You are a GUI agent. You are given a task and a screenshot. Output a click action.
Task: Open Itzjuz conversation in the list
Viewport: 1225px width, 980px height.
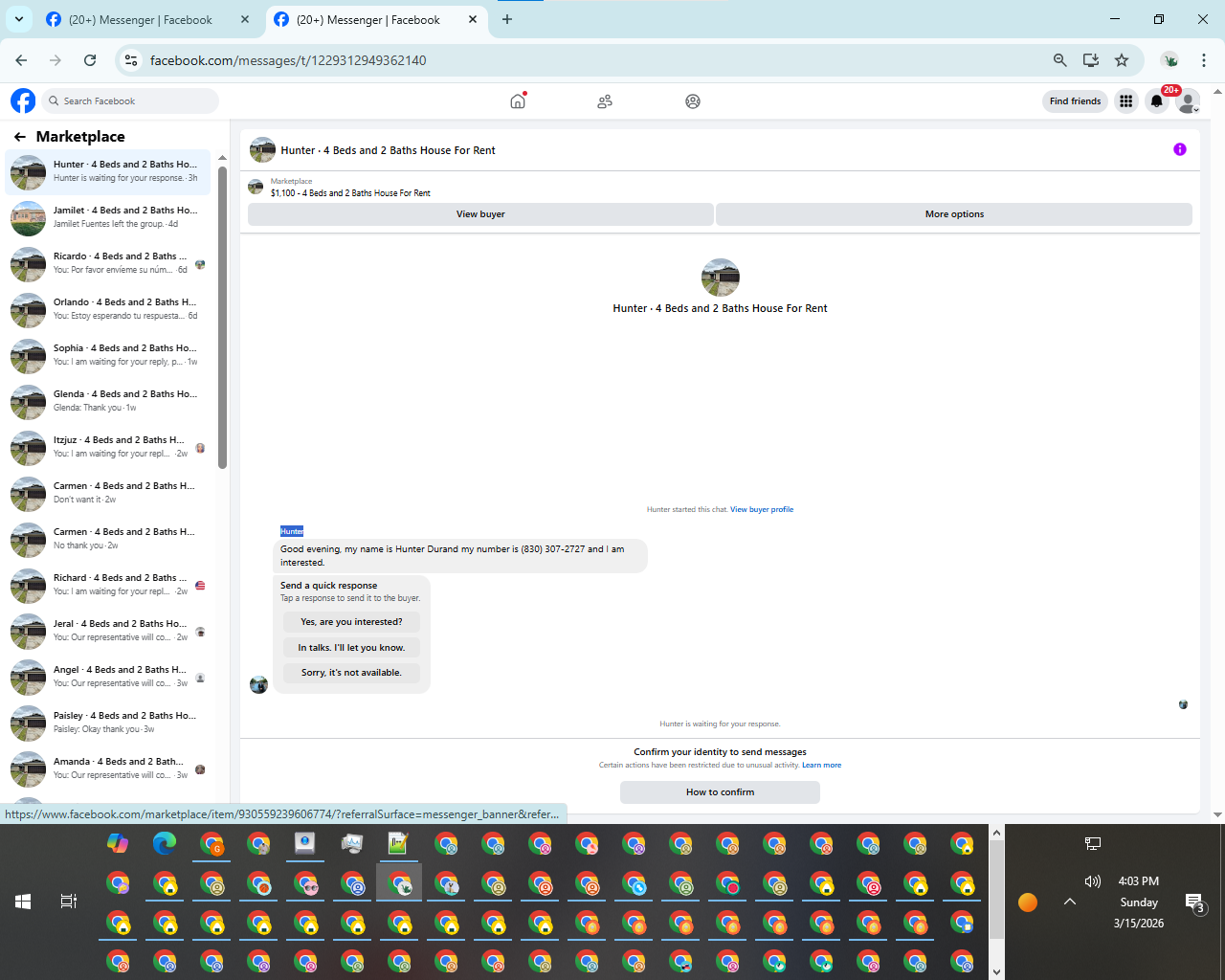108,448
